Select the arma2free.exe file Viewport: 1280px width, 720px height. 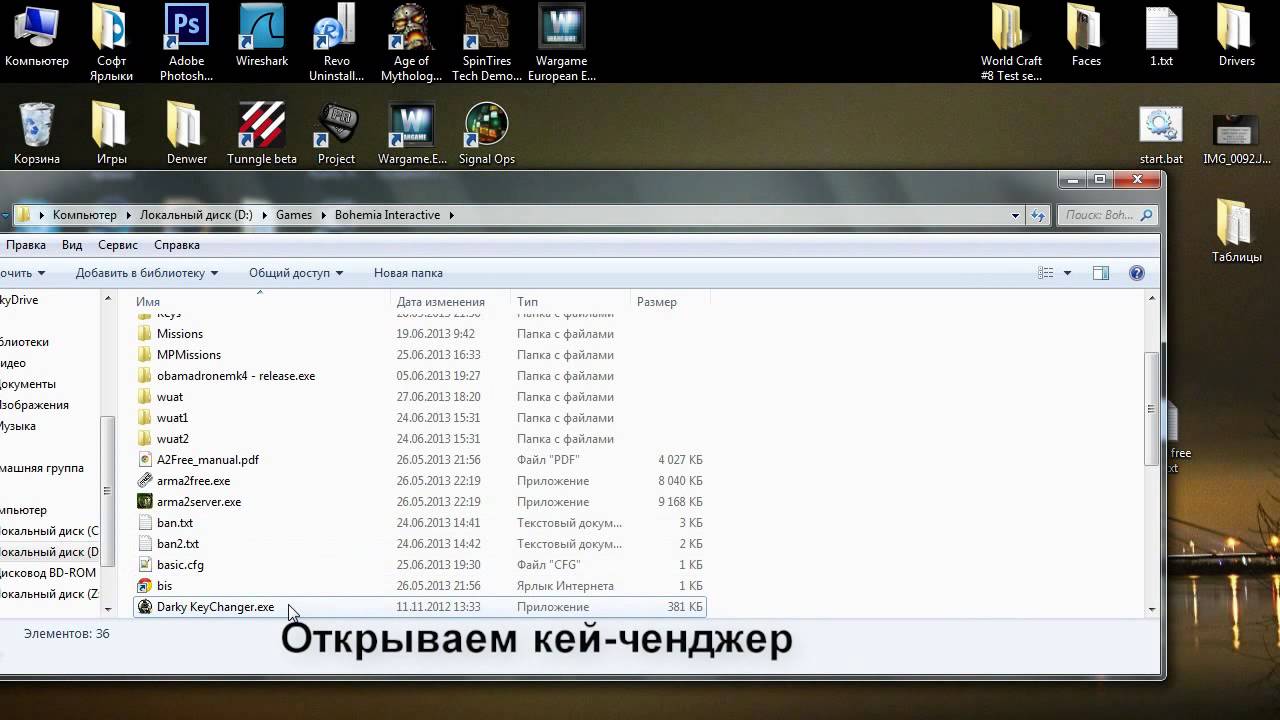coord(420,481)
